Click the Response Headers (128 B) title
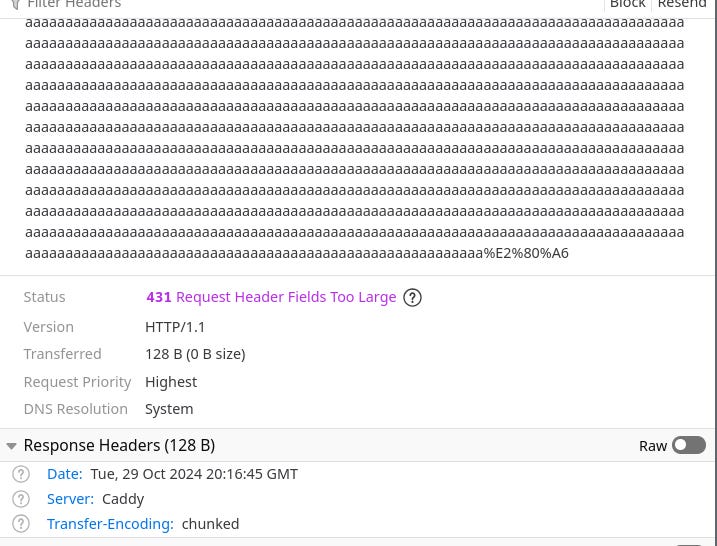 pyautogui.click(x=119, y=445)
